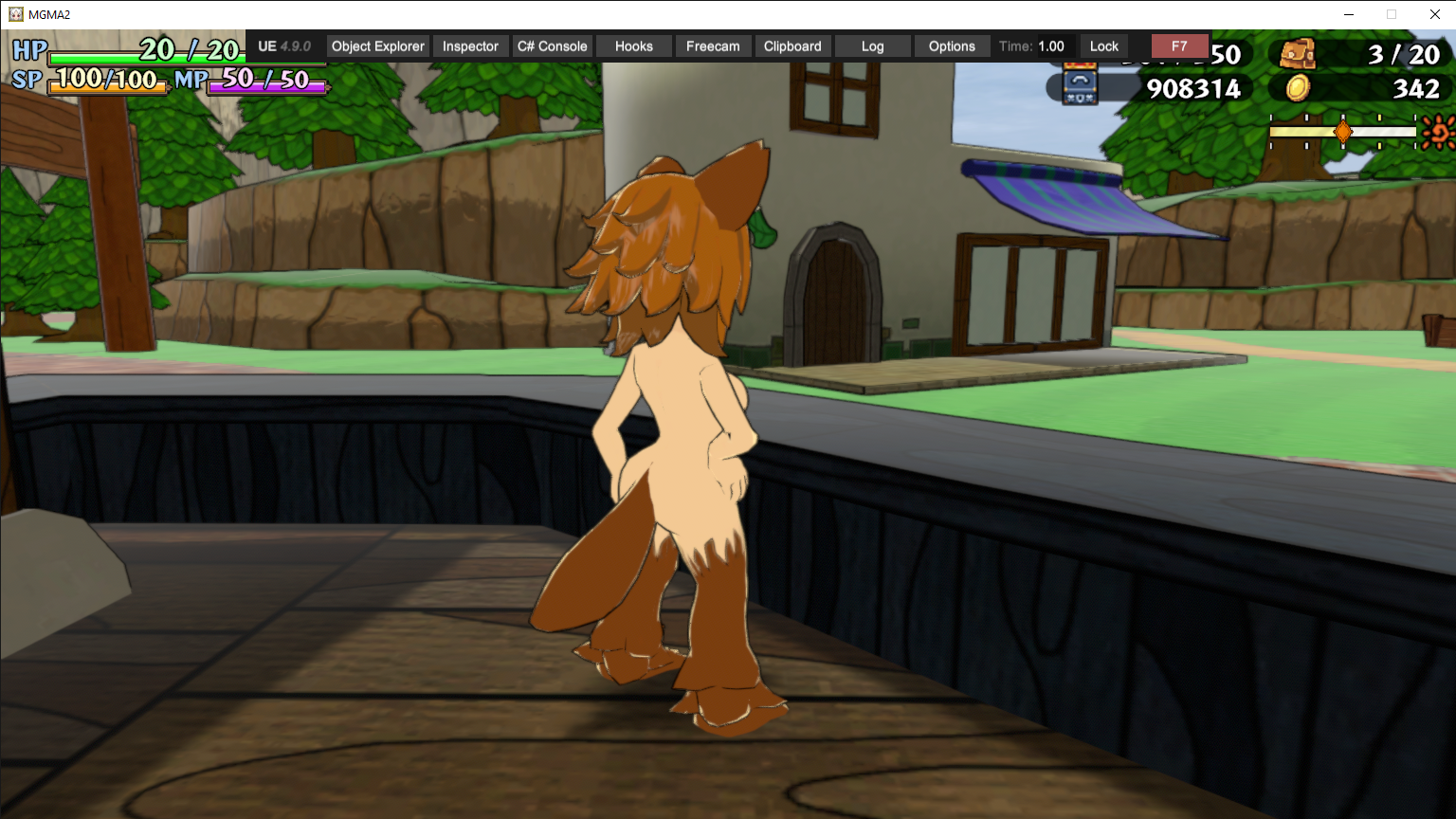
Task: Click the orange SP bar
Action: [107, 86]
